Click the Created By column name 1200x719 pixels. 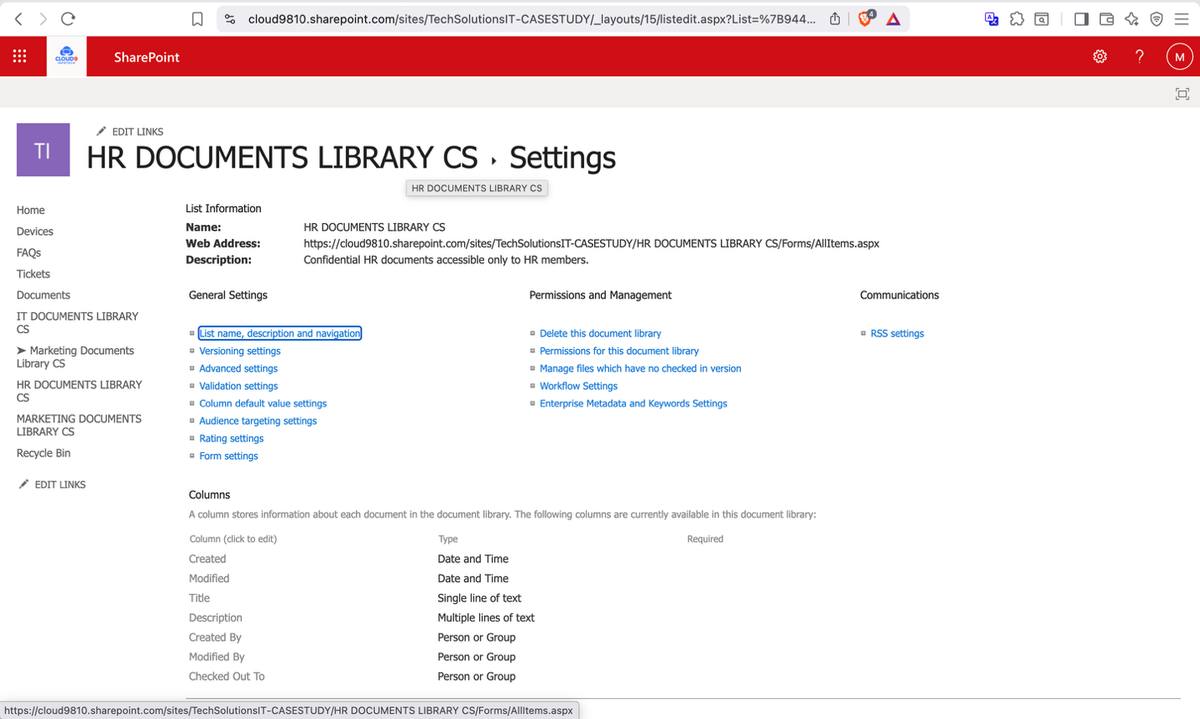215,637
